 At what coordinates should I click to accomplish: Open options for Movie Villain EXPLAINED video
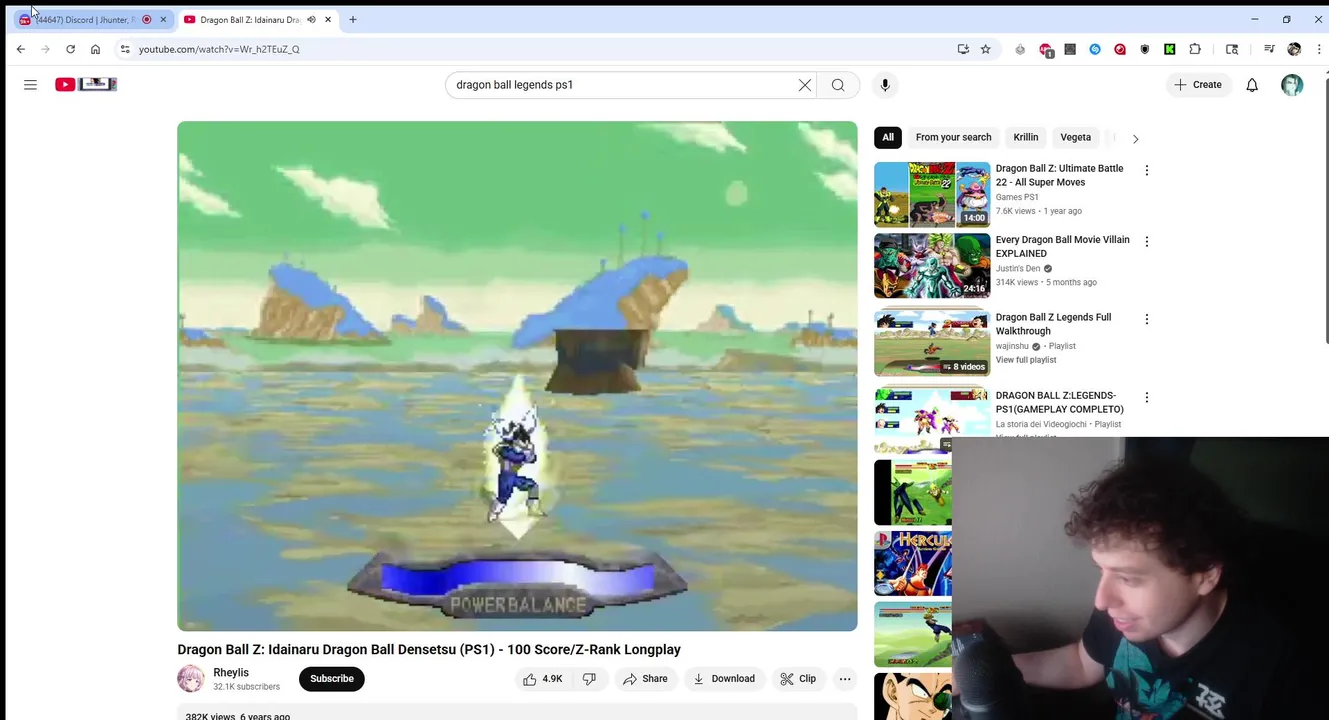click(1147, 242)
